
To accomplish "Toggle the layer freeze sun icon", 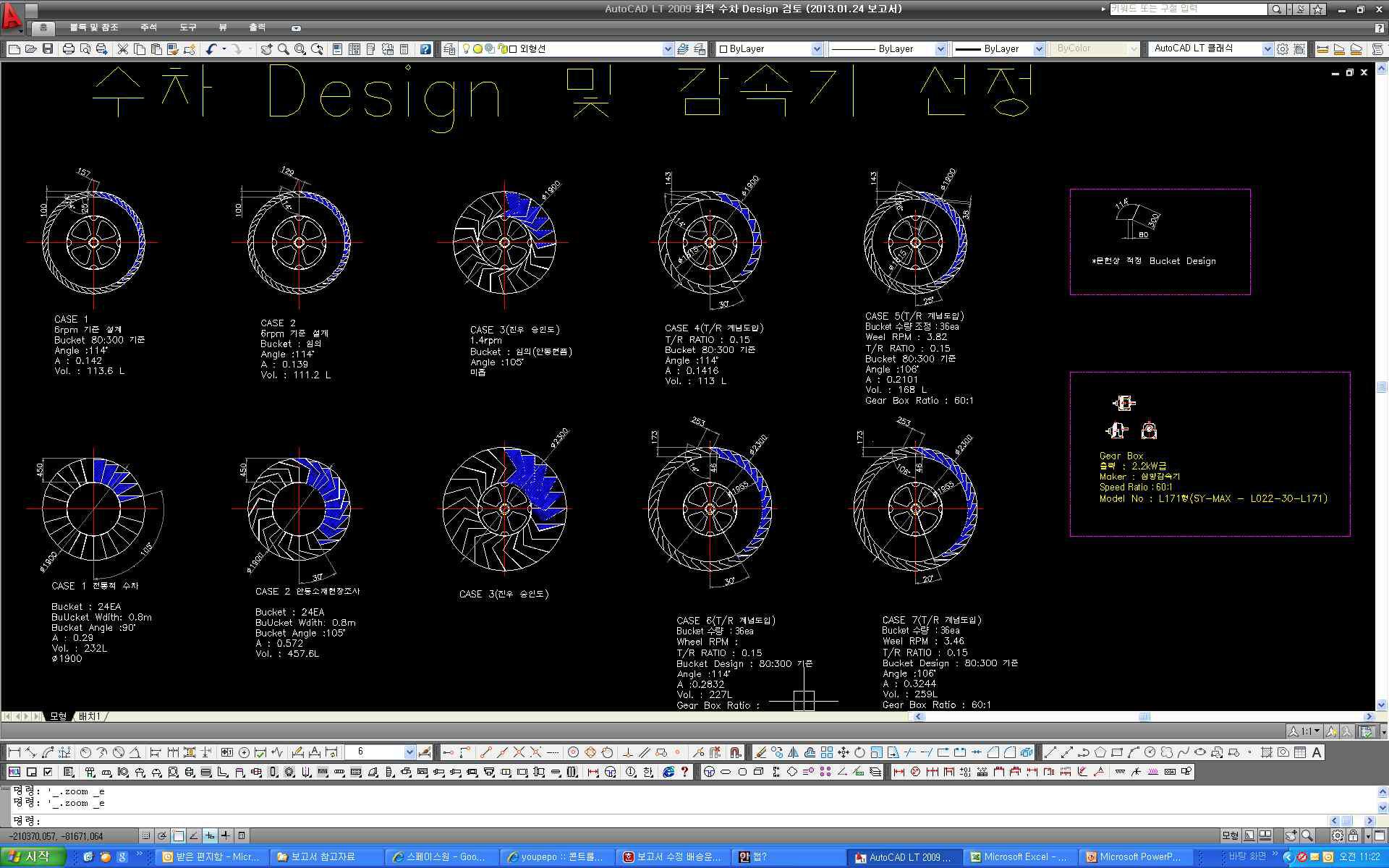I will (x=477, y=49).
